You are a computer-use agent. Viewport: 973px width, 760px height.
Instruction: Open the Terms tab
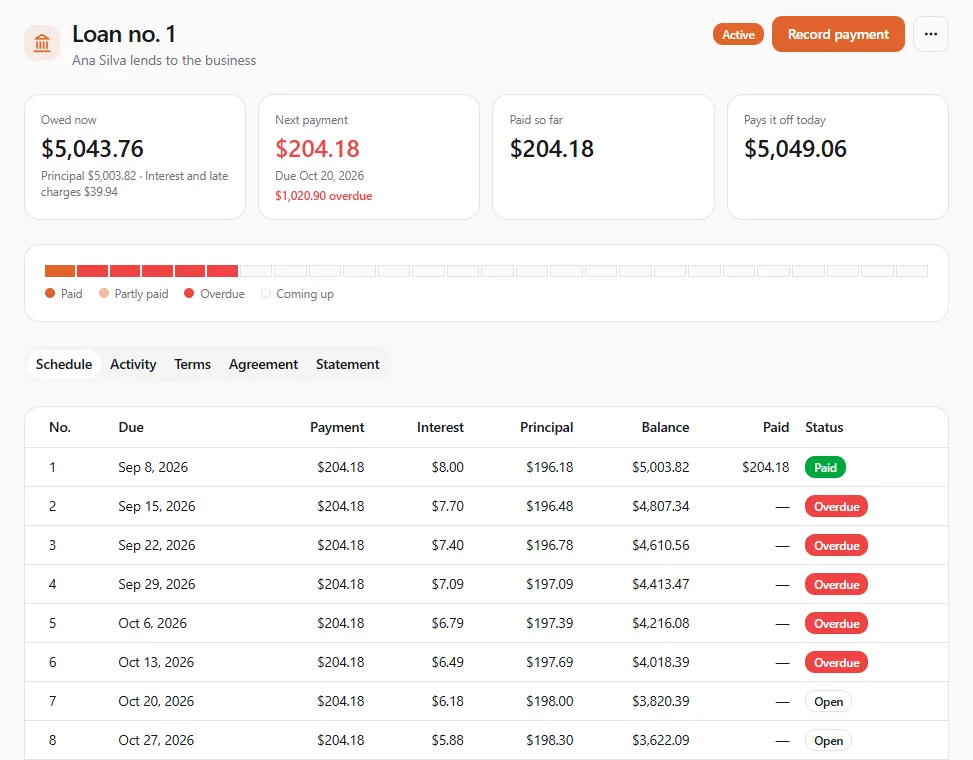coord(192,364)
